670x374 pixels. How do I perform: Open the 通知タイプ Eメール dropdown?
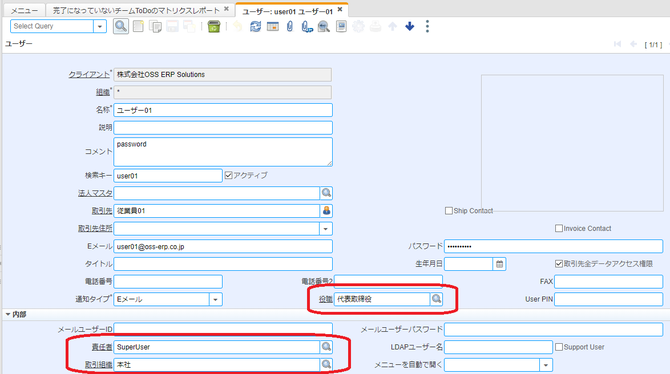215,299
